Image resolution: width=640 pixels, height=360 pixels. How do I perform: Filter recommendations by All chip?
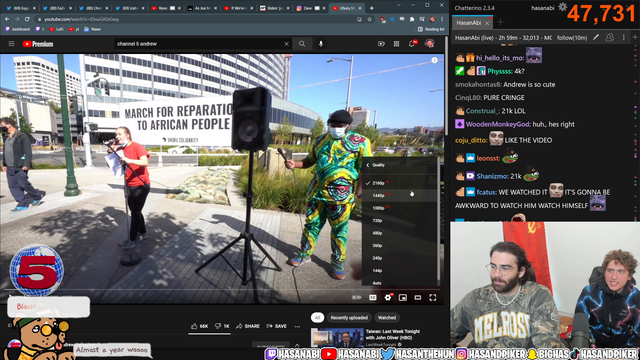(317, 318)
